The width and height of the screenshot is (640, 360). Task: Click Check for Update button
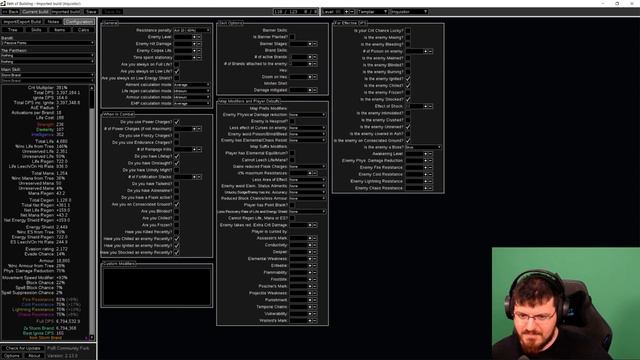23,348
